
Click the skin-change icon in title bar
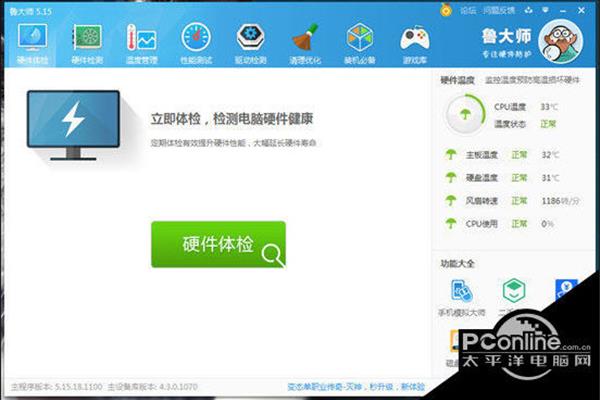coord(529,10)
